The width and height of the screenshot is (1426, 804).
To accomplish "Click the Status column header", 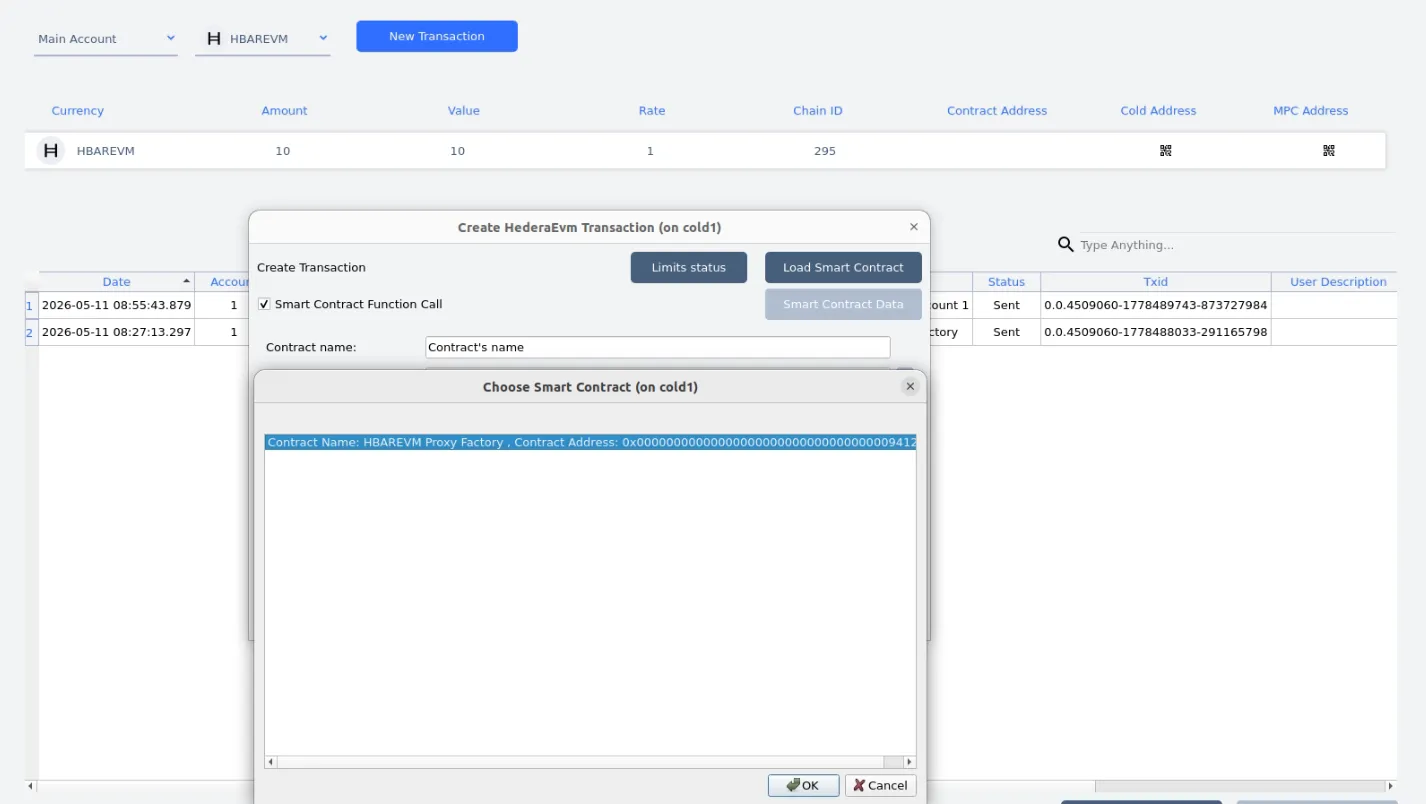I will point(1006,282).
